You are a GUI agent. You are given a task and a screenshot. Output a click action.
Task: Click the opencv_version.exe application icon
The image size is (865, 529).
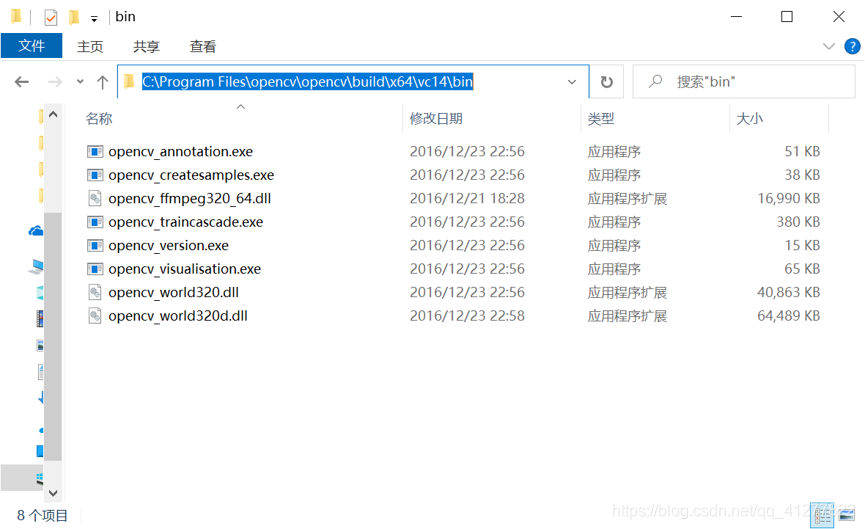pyautogui.click(x=95, y=245)
